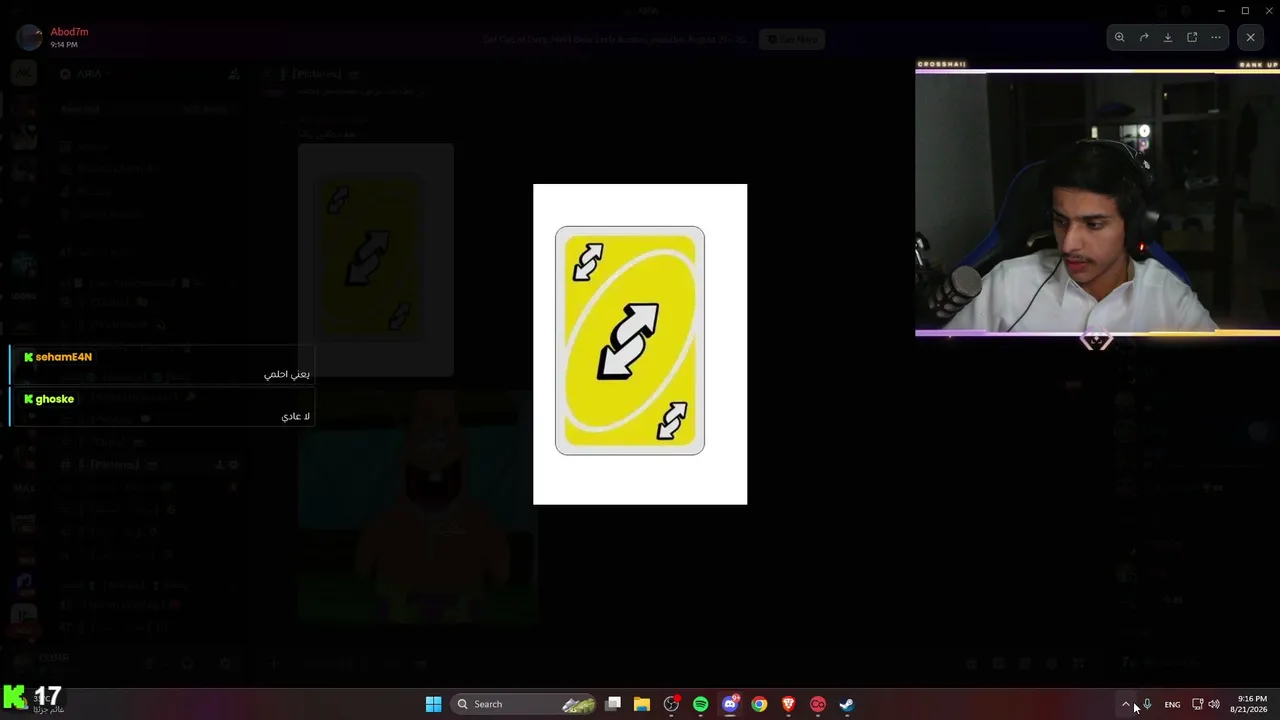Screen dimensions: 1280x720
Task: Click the ghoske chat username
Action: point(55,399)
